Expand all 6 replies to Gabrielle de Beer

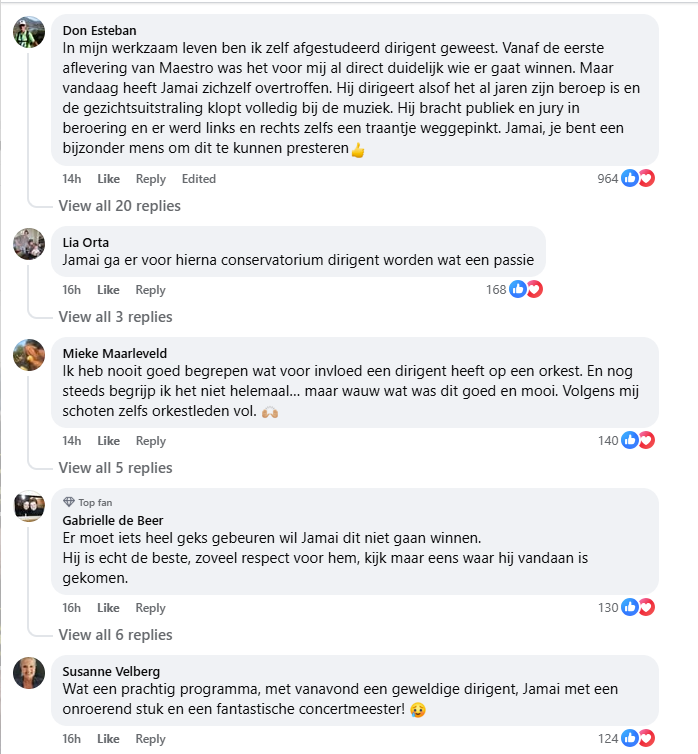(x=115, y=635)
